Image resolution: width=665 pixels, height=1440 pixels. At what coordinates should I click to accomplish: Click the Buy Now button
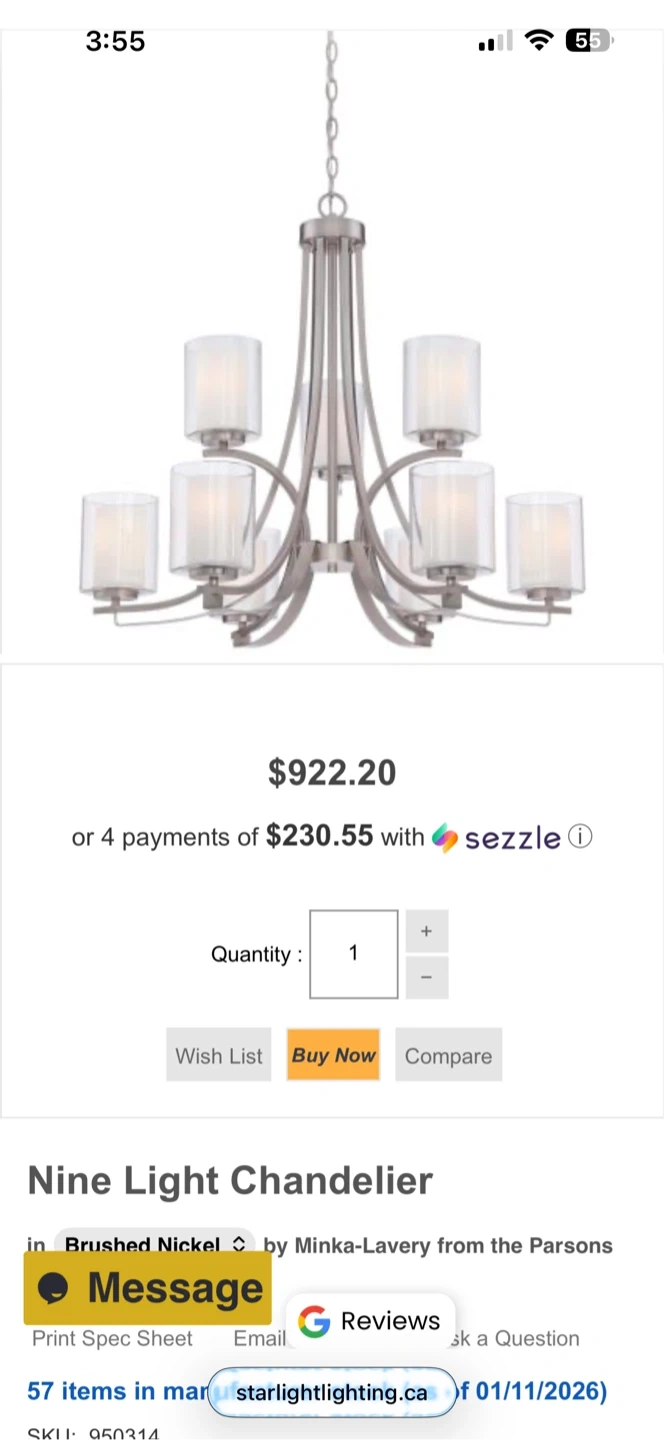(333, 1055)
